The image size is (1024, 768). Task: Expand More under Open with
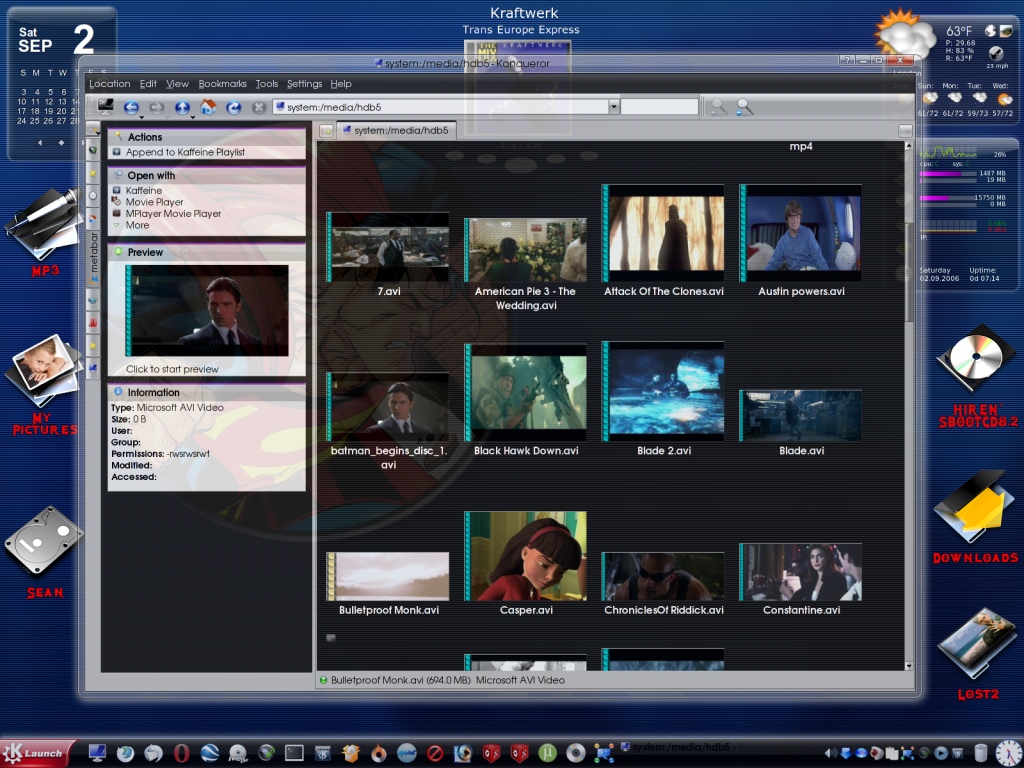(x=137, y=225)
